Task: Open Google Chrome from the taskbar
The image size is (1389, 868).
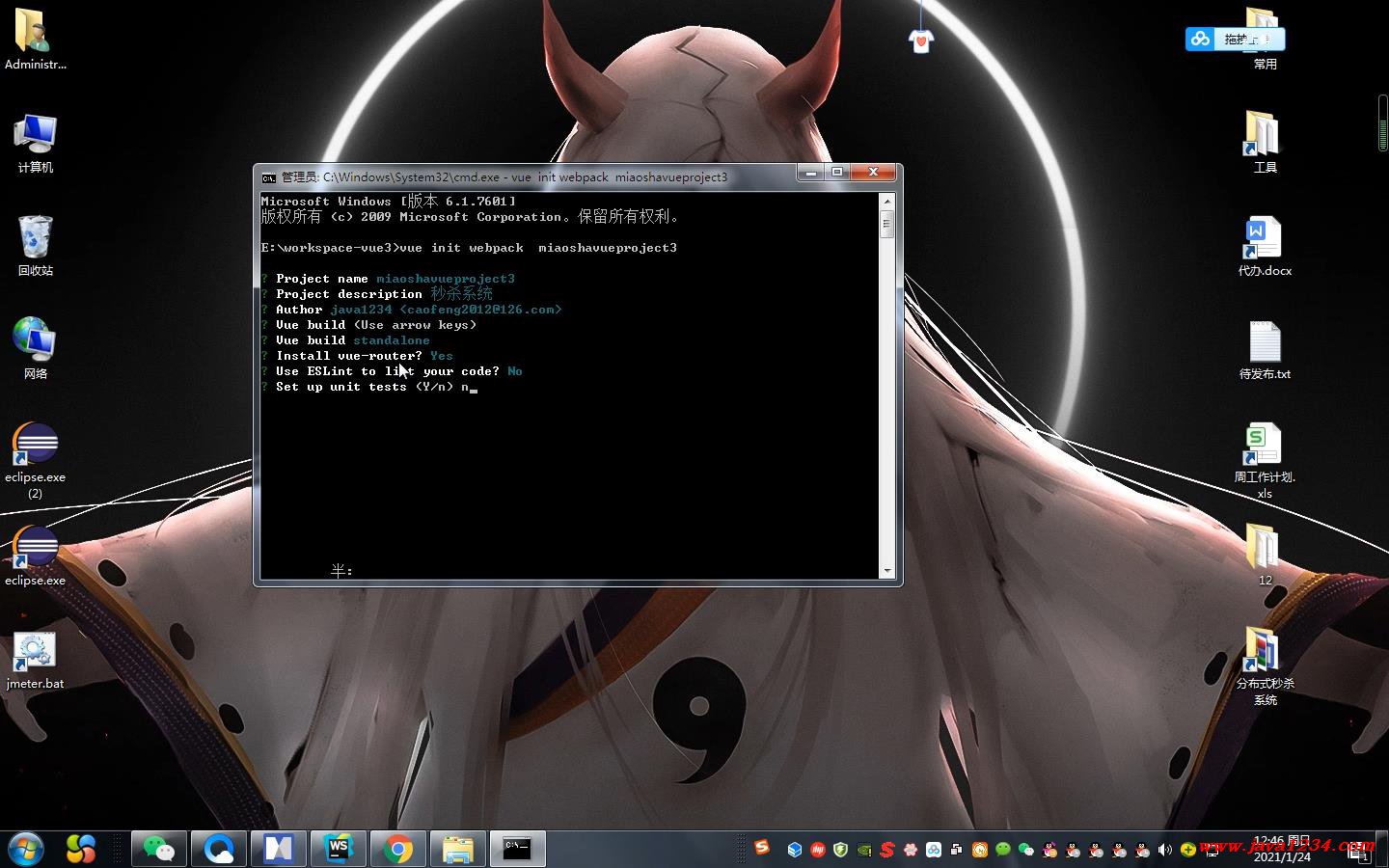Action: click(x=398, y=849)
